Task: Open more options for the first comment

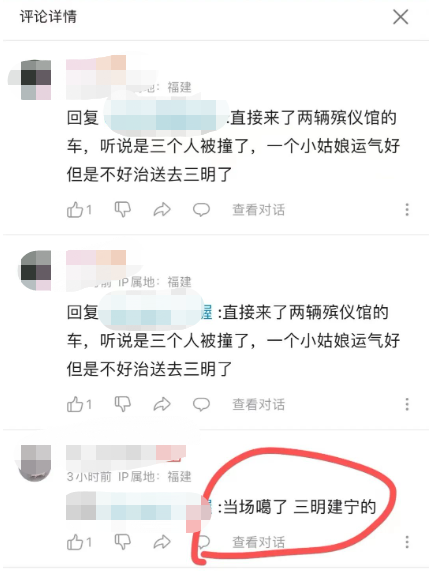Action: (x=407, y=209)
